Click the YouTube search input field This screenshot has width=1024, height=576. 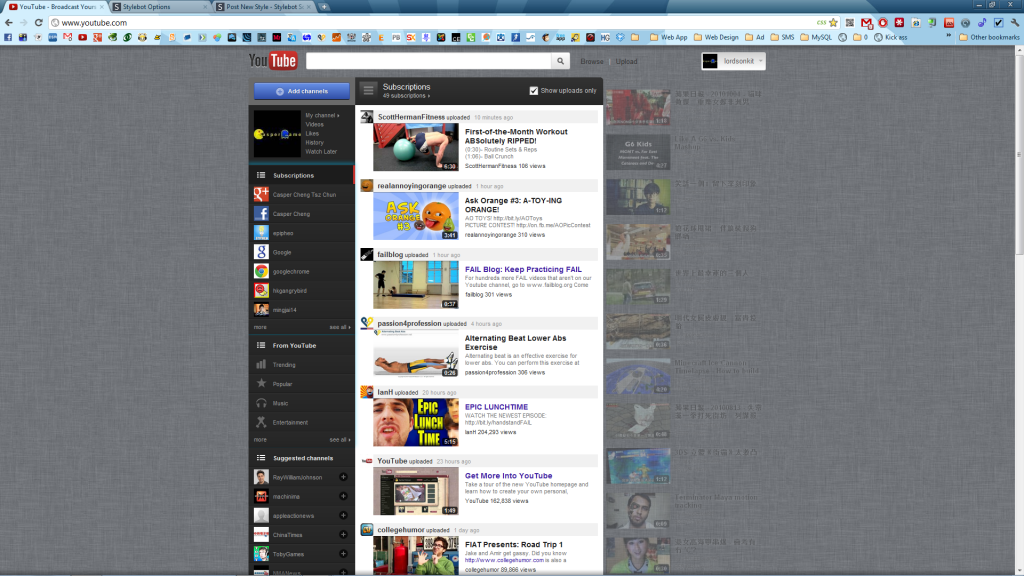point(428,61)
